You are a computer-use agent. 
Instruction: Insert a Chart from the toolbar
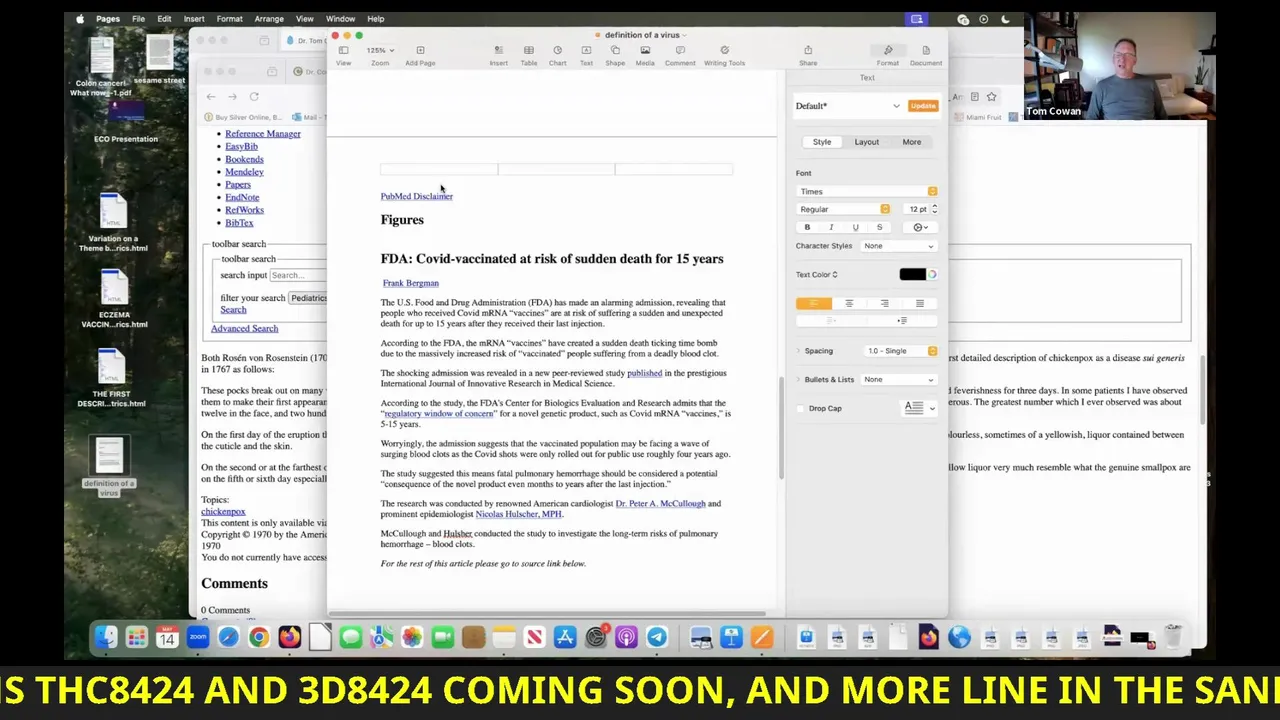pos(557,55)
